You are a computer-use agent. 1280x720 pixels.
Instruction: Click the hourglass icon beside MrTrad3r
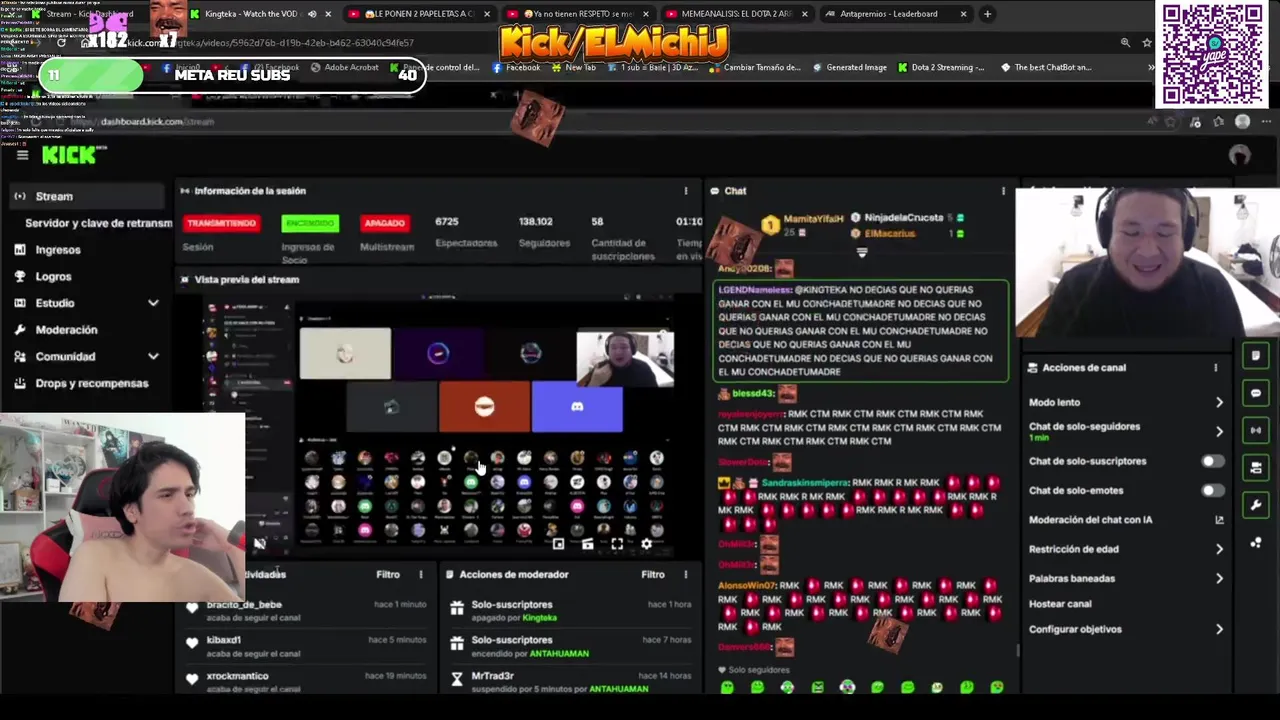[x=457, y=679]
